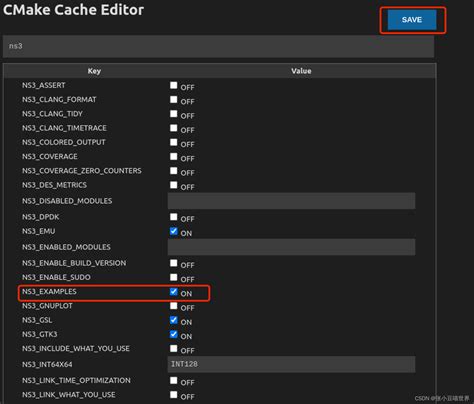Check the NS3_CLANG_TIDY option
474x404 pixels.
173,114
